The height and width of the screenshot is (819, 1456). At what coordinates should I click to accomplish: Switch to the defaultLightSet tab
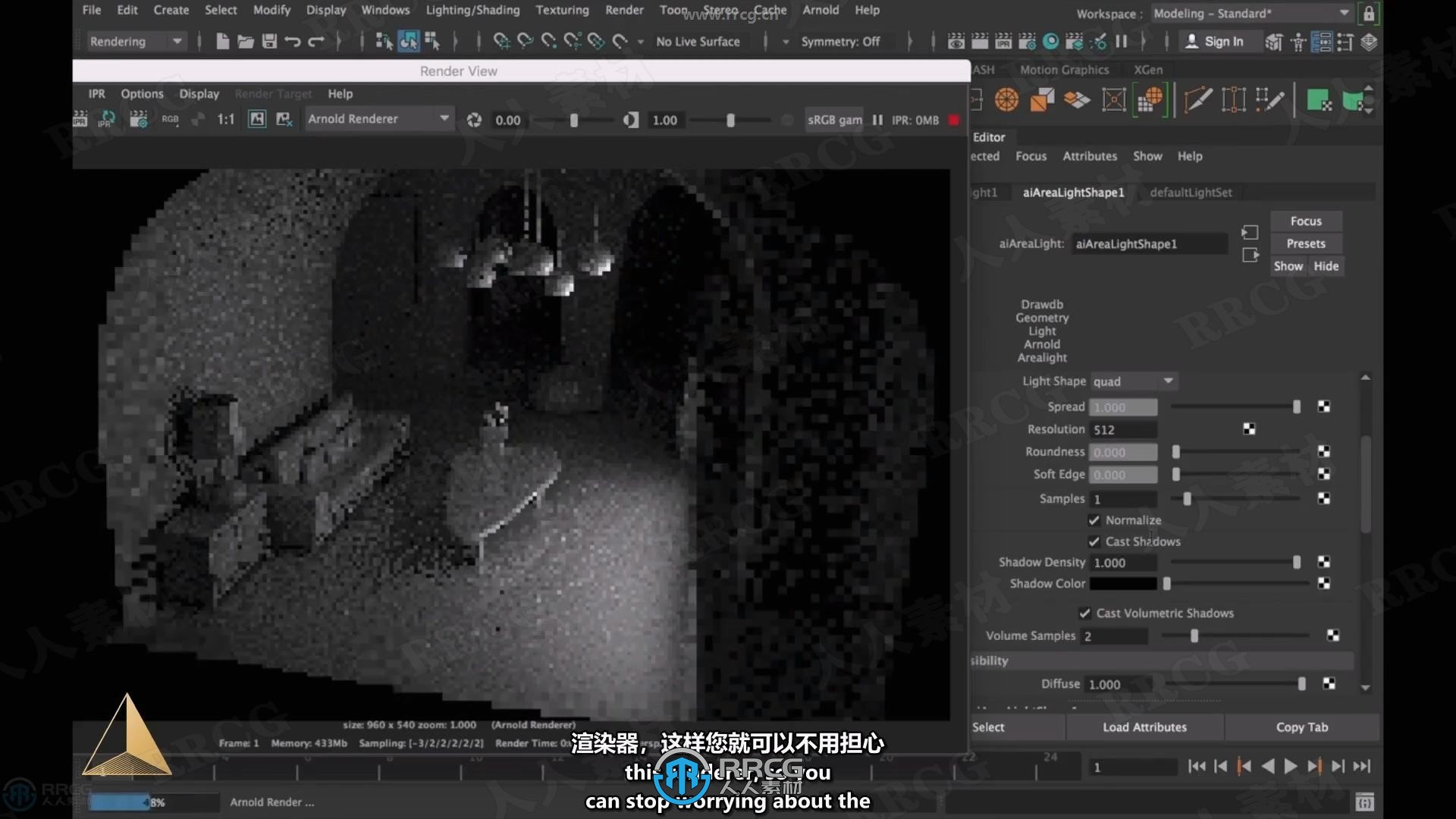(x=1191, y=193)
